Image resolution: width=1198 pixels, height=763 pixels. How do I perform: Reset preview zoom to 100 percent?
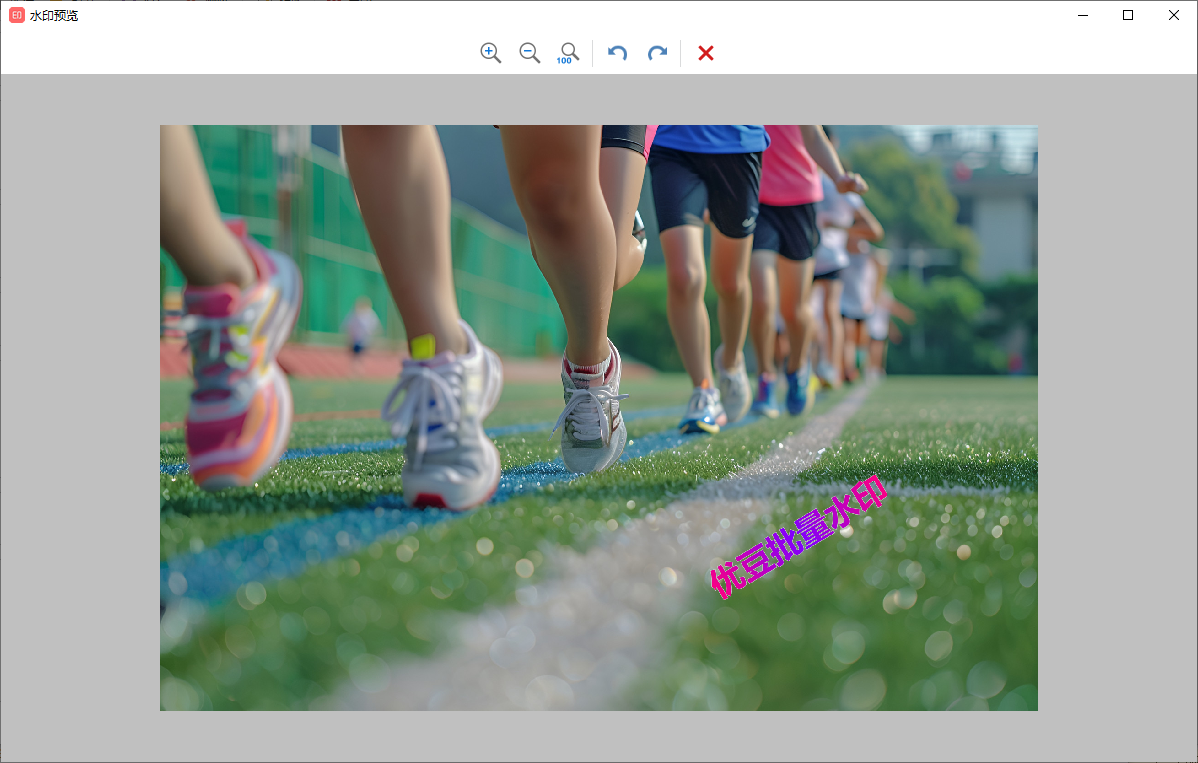pos(568,53)
